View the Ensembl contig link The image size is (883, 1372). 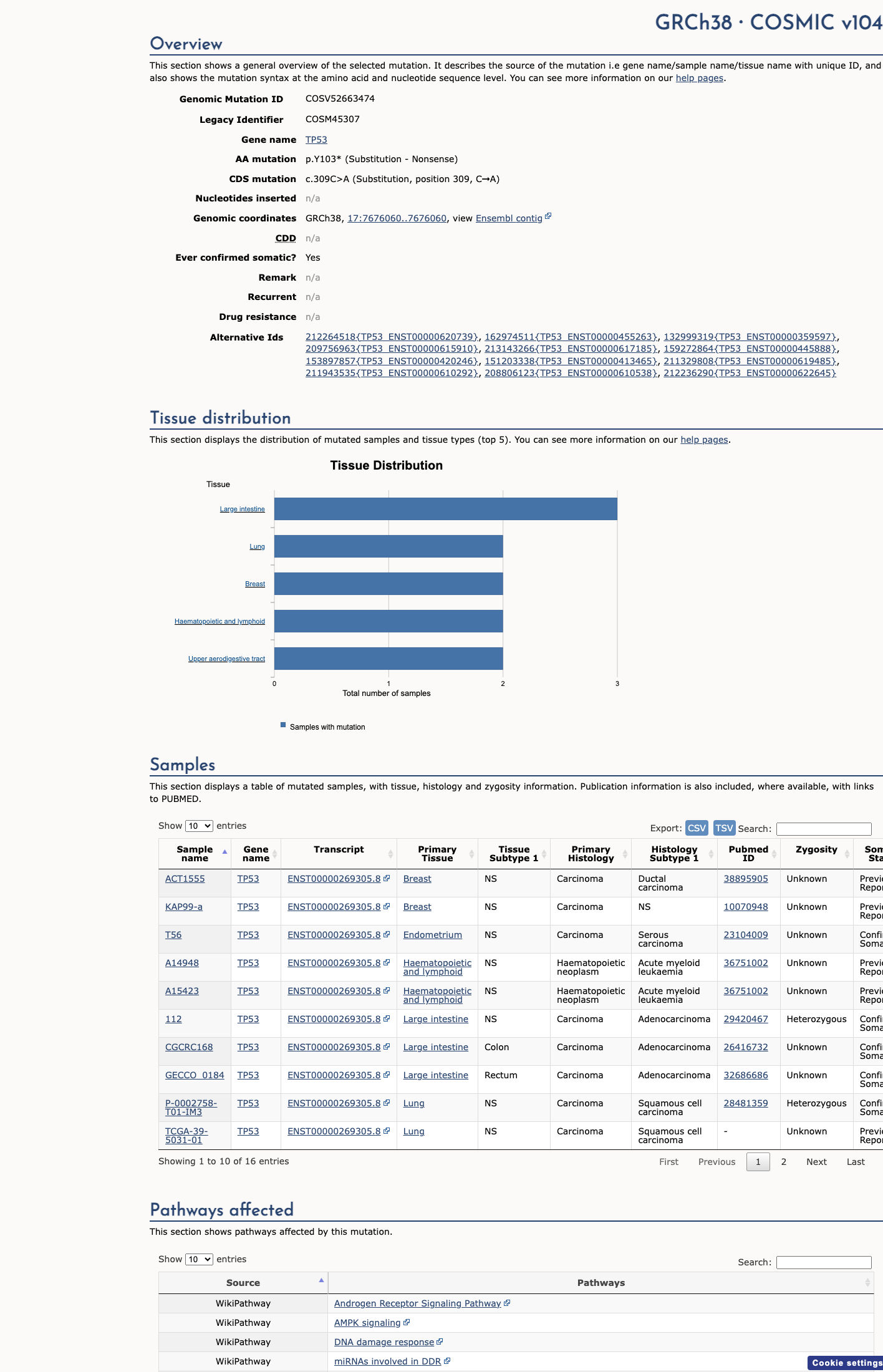click(509, 218)
